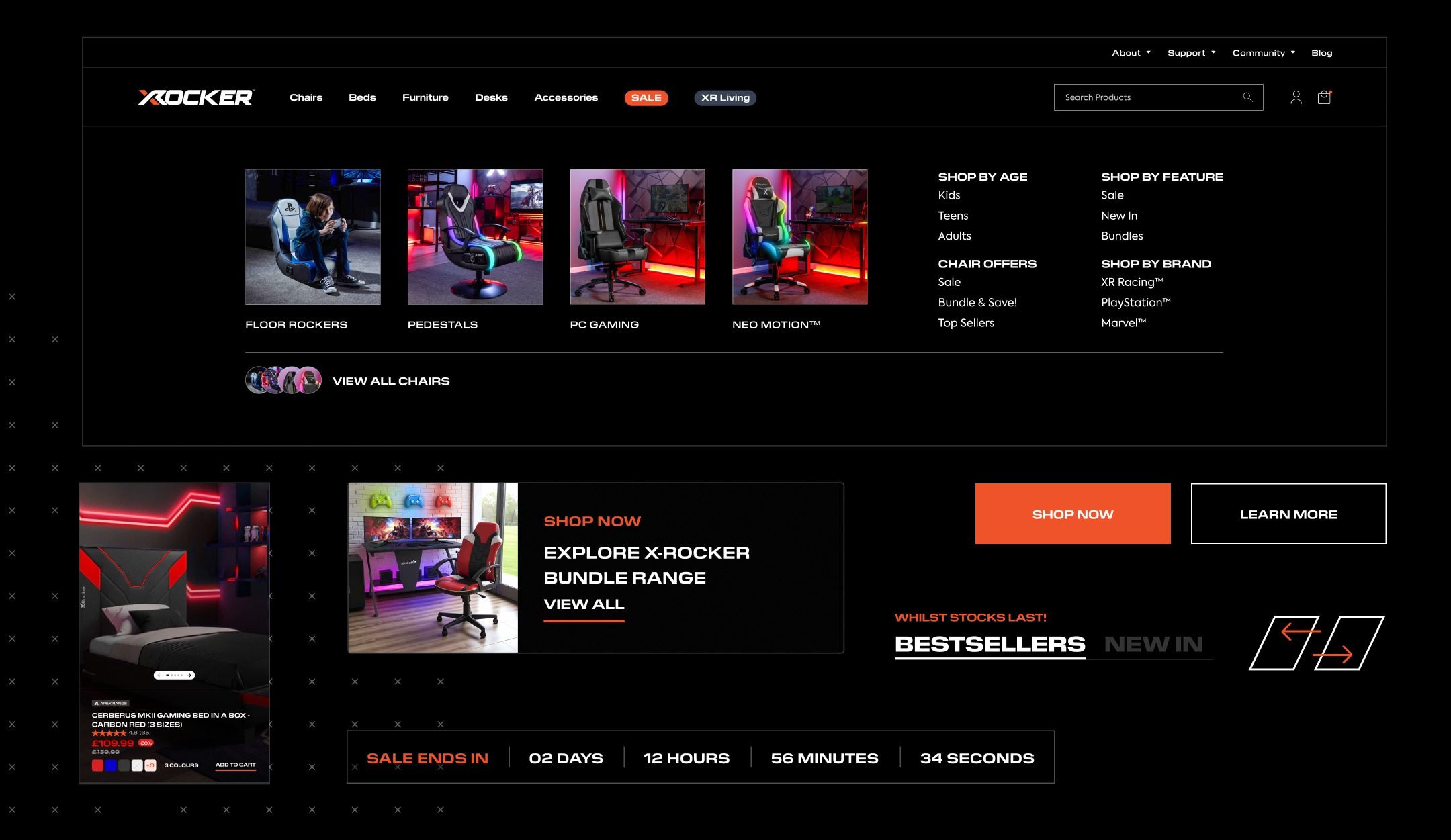This screenshot has height=840, width=1451.
Task: Click the FLOOR ROCKERS label
Action: [x=296, y=324]
